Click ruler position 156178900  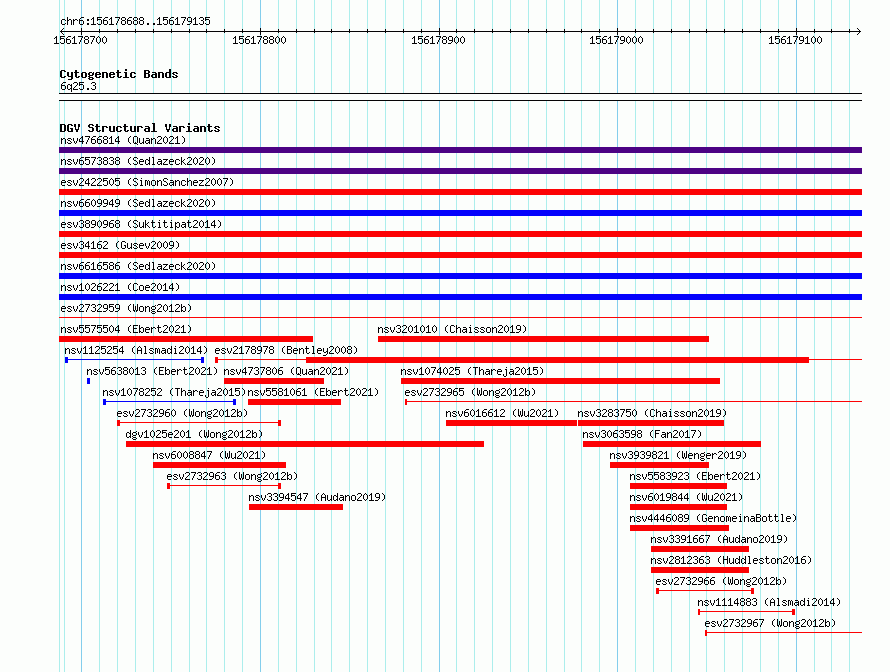pos(438,40)
